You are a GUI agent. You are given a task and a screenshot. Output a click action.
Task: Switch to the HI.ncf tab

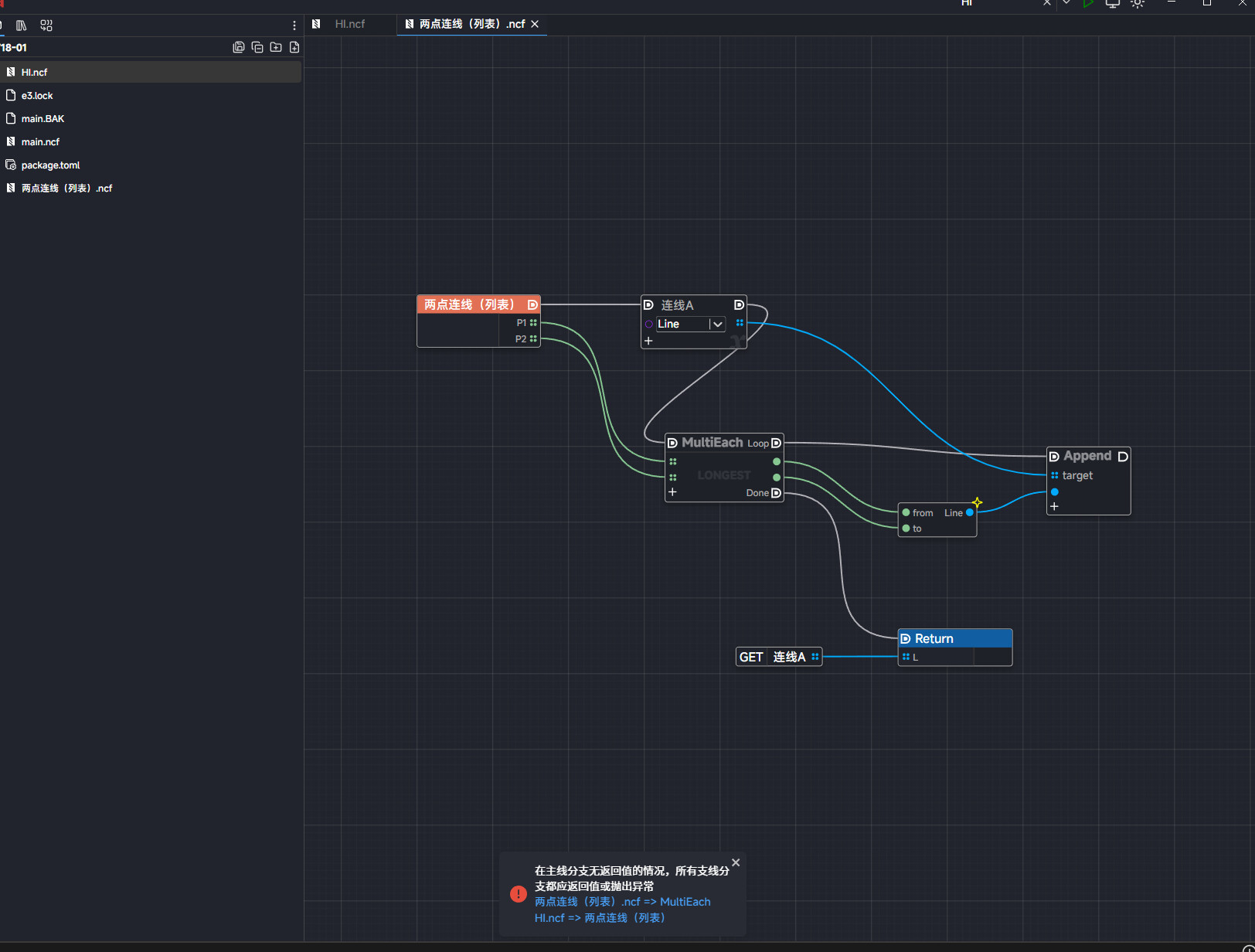pyautogui.click(x=349, y=24)
